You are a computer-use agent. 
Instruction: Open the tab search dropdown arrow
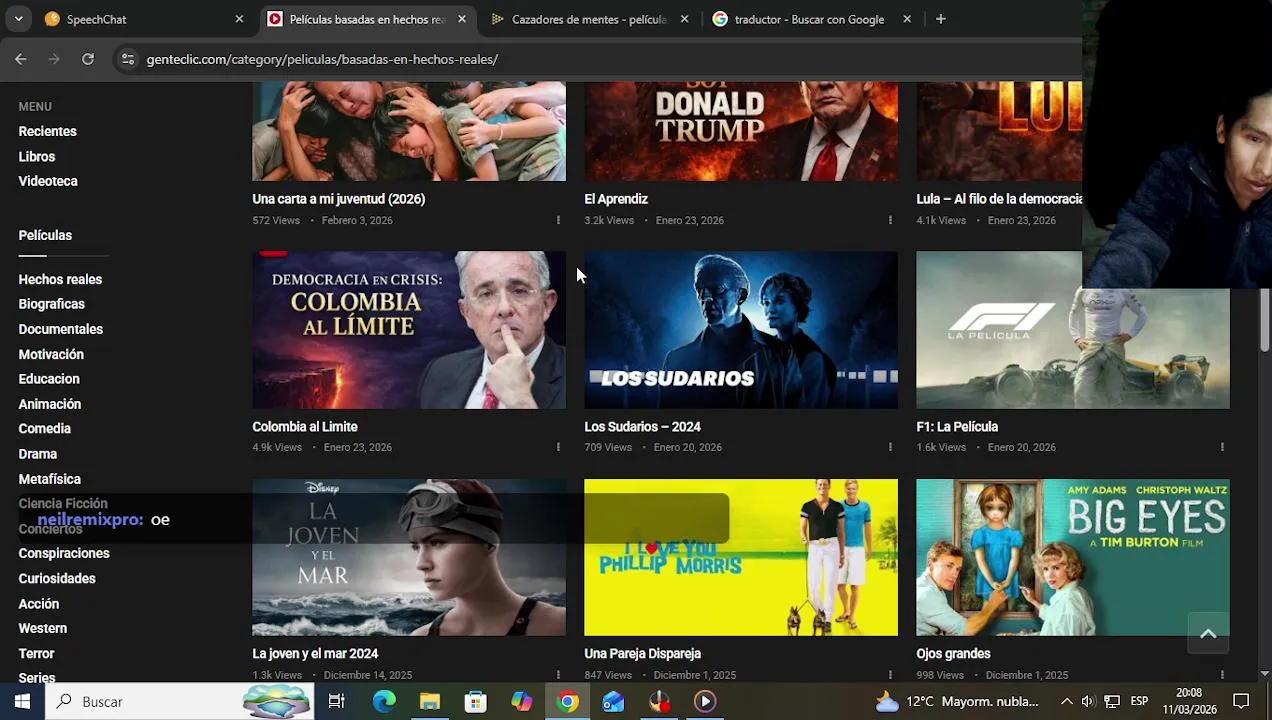18,19
